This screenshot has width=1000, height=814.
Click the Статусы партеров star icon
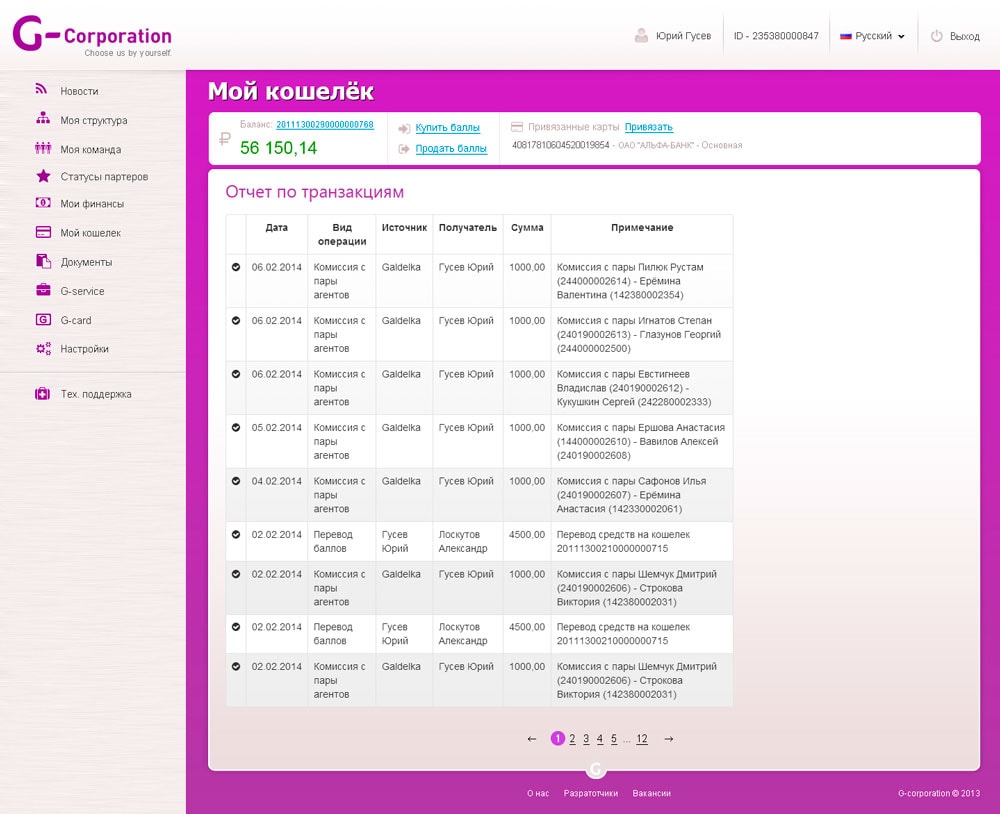pyautogui.click(x=43, y=175)
